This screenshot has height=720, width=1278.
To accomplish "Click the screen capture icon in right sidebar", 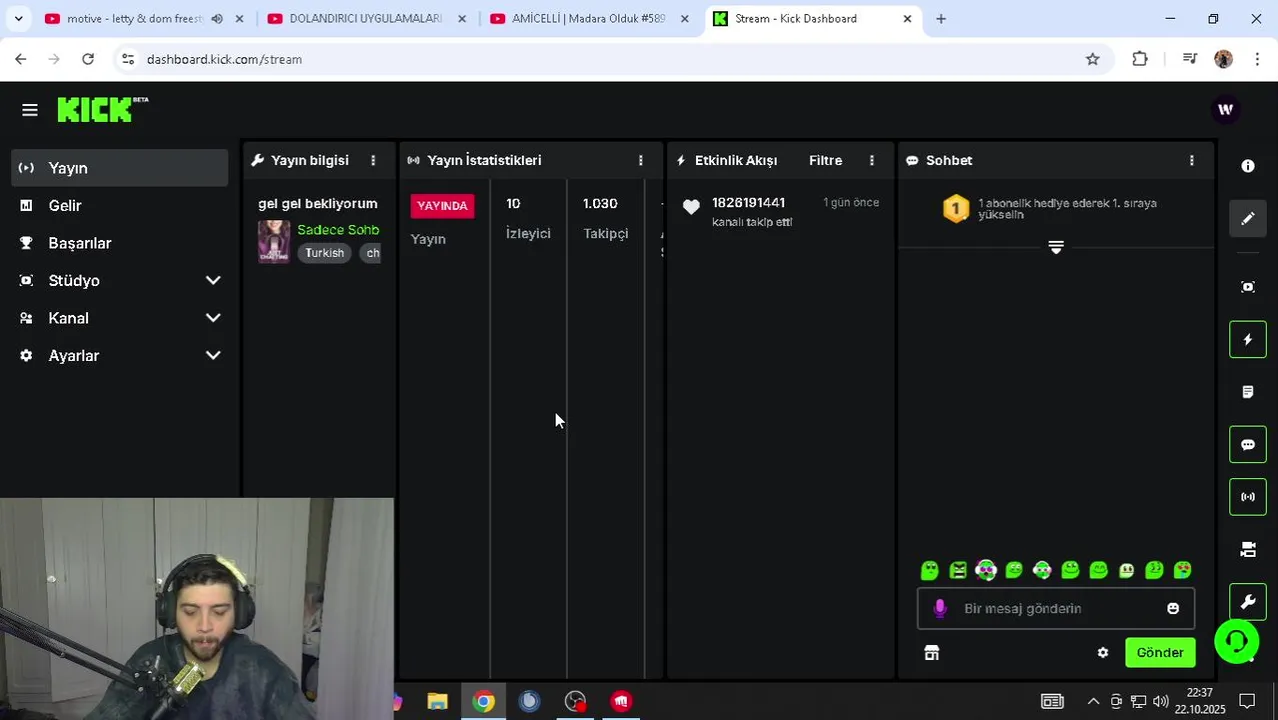I will click(x=1248, y=287).
